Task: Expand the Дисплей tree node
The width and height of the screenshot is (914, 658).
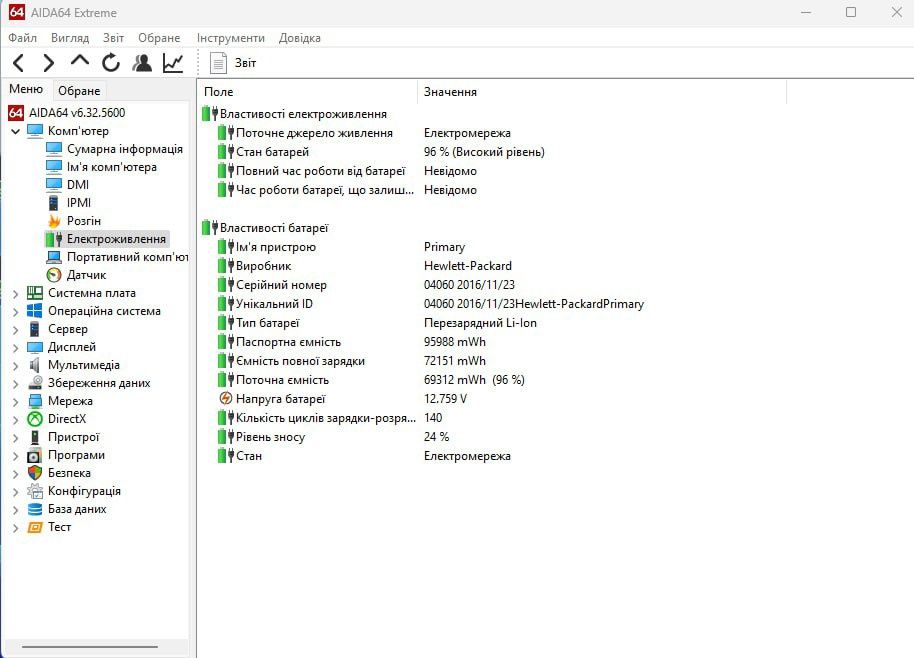Action: click(16, 348)
